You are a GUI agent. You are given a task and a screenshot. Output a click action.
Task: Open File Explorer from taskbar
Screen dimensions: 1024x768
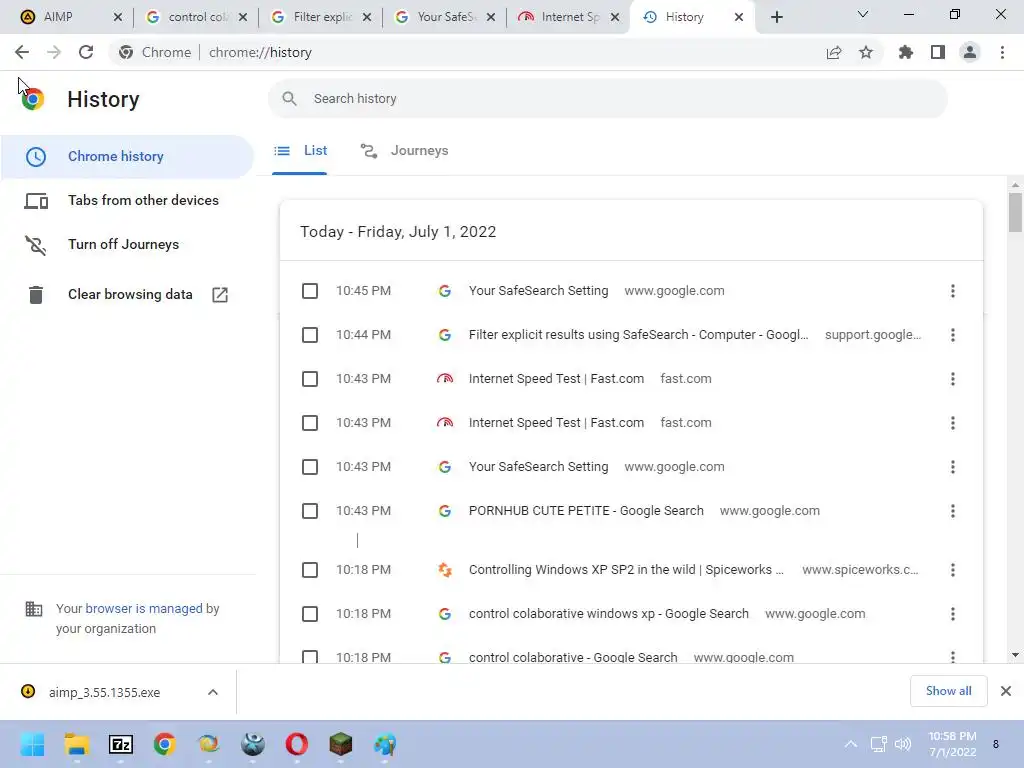pyautogui.click(x=77, y=744)
